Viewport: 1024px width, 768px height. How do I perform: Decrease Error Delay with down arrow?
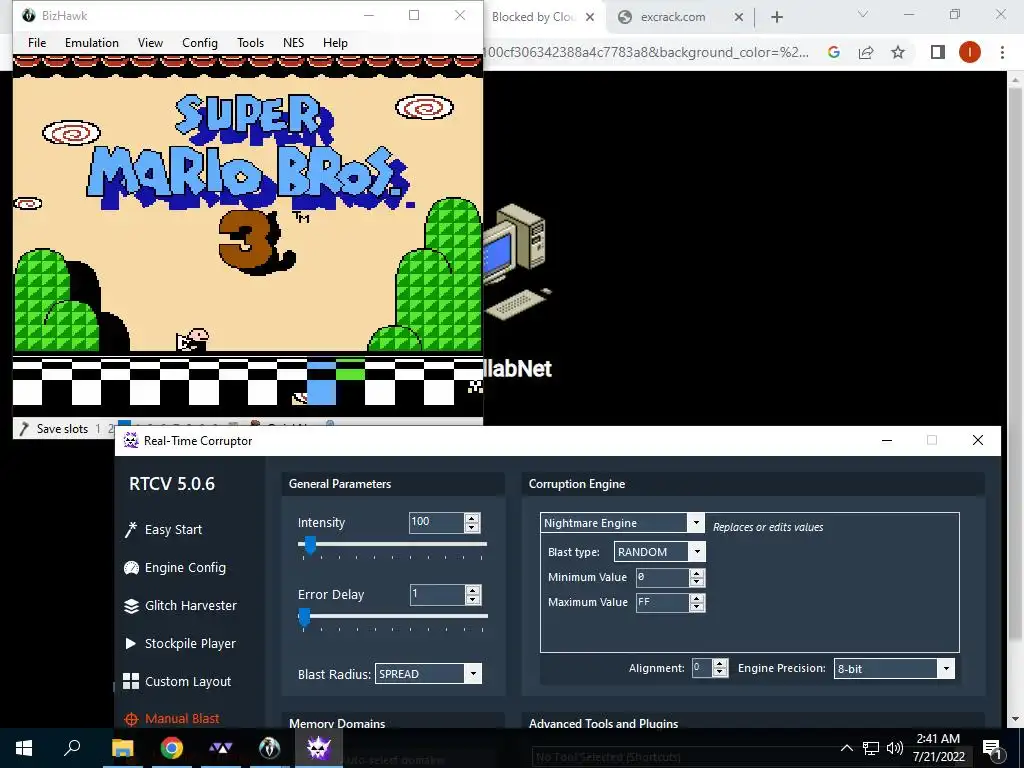coord(473,600)
